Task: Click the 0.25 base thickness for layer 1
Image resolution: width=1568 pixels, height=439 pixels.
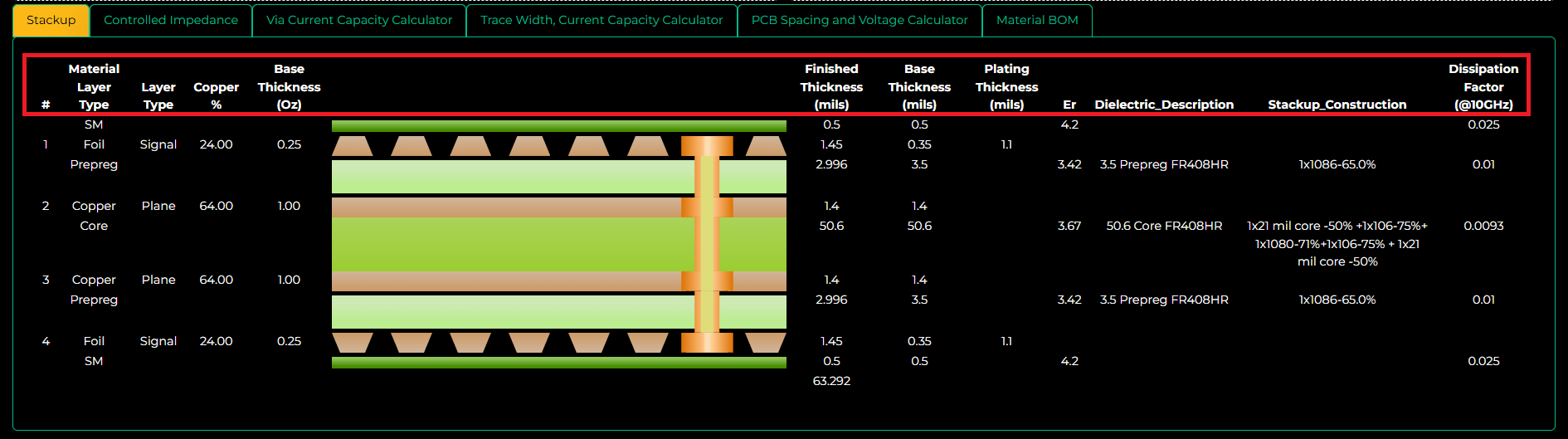Action: pos(289,144)
